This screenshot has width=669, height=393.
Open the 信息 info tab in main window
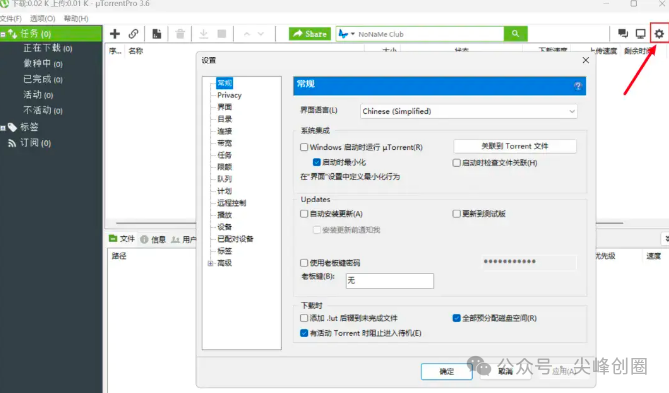click(153, 239)
